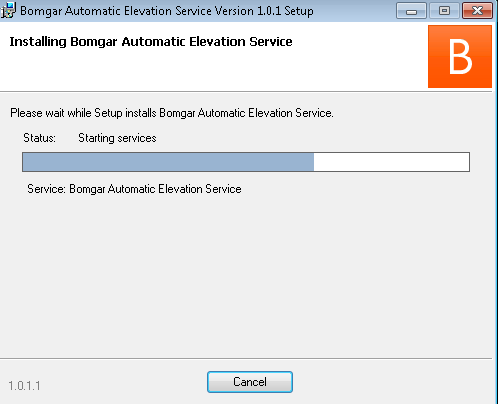
Task: Click the "Starting services" status text
Action: click(x=117, y=138)
